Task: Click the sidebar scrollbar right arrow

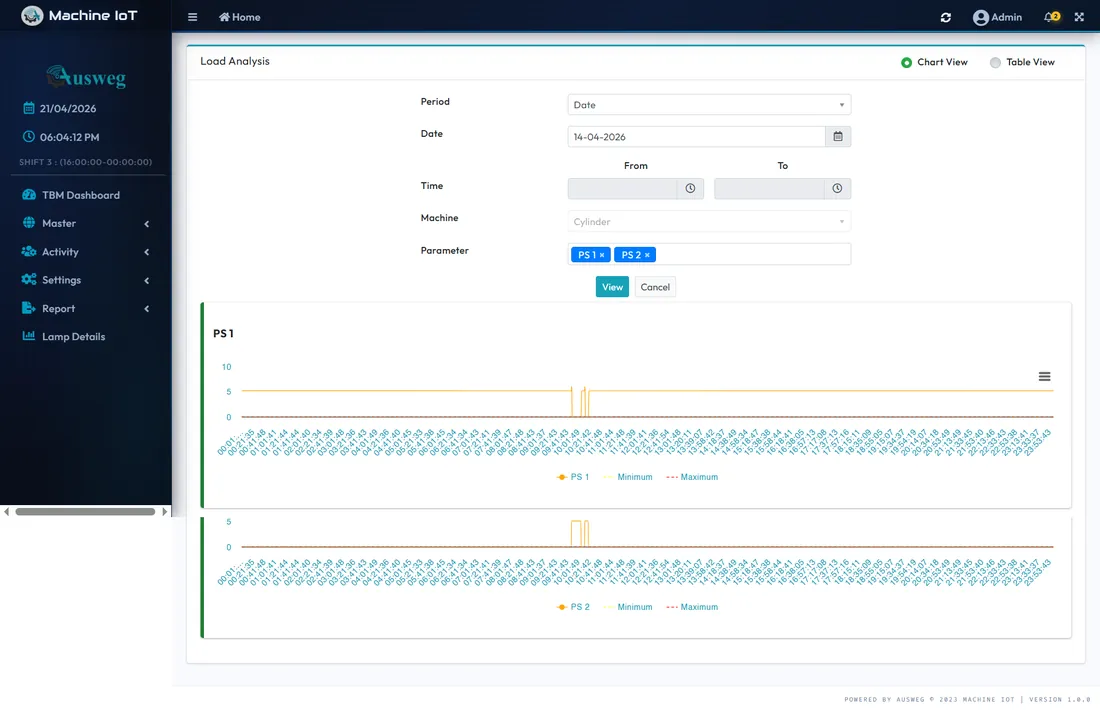Action: point(165,512)
